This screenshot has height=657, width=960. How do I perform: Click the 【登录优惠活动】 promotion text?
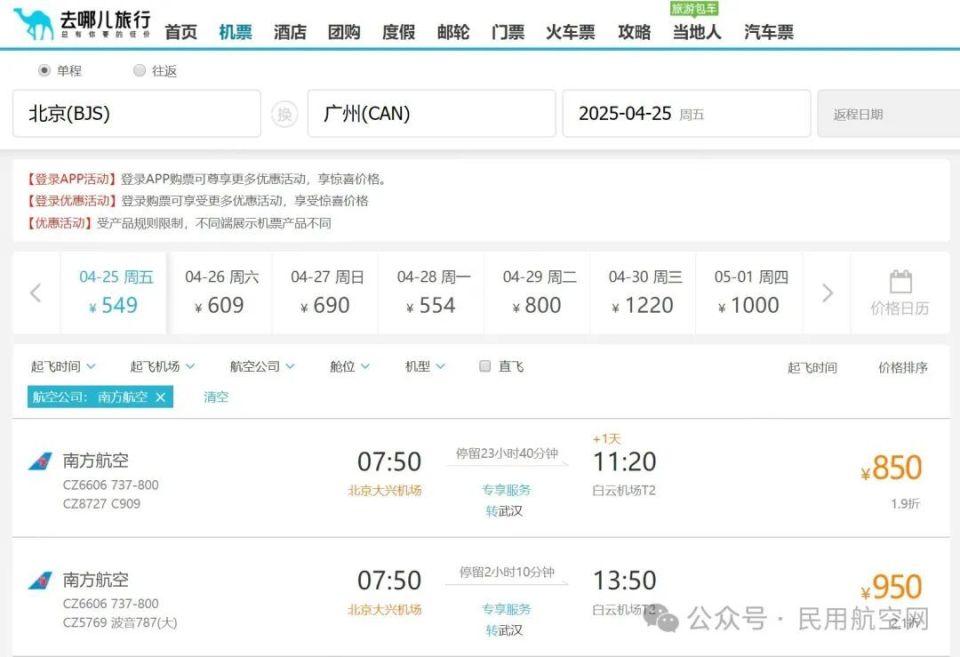coord(71,201)
